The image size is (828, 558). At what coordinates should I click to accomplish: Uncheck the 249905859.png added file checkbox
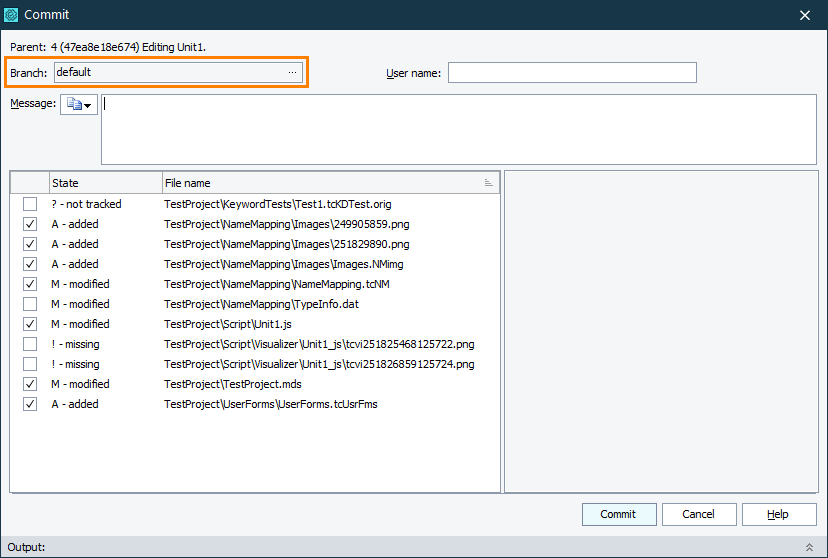point(30,224)
